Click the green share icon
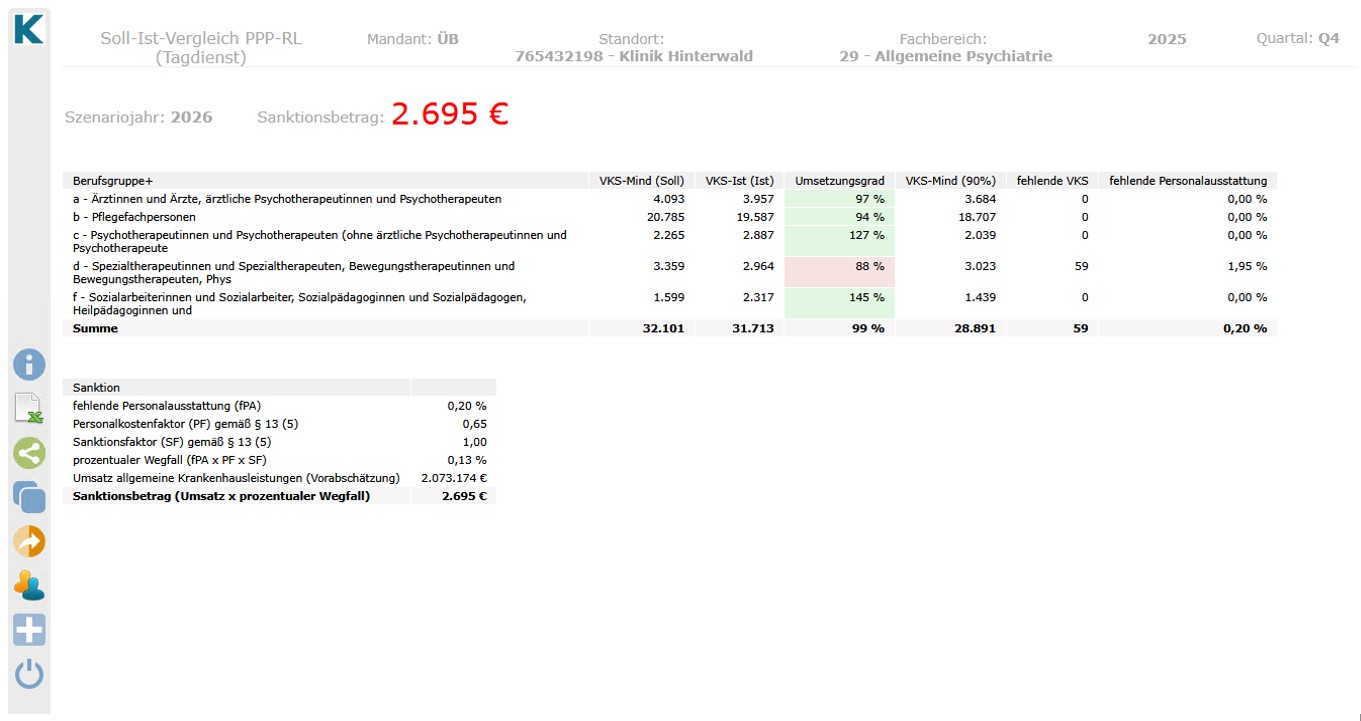The height and width of the screenshot is (721, 1361). click(29, 453)
